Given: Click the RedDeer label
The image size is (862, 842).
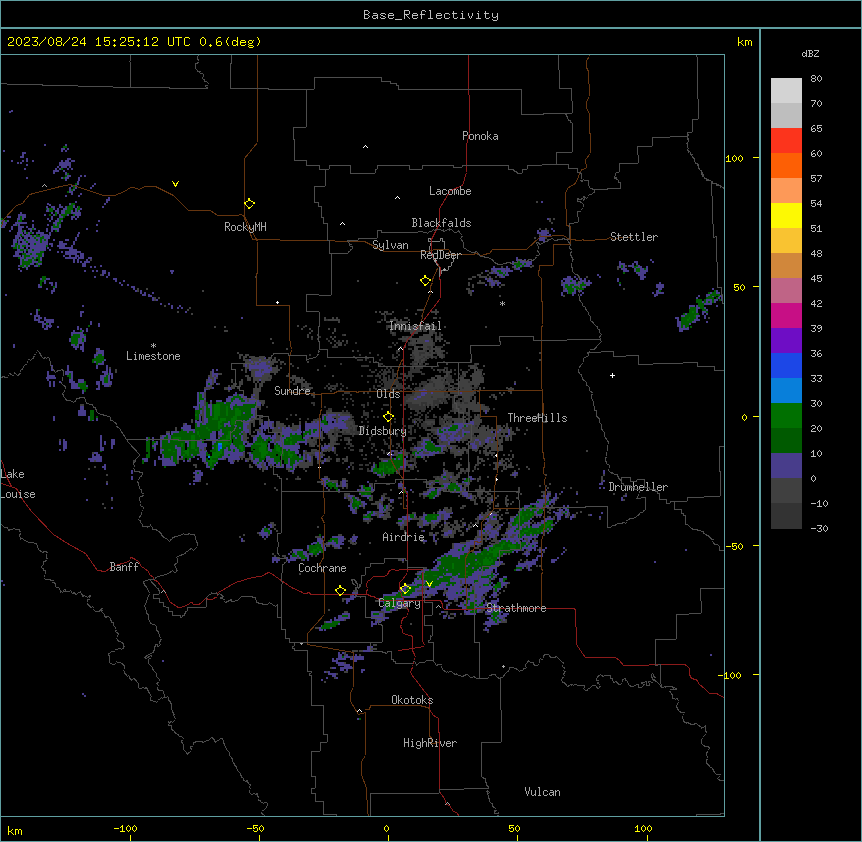Looking at the screenshot, I should (x=440, y=255).
